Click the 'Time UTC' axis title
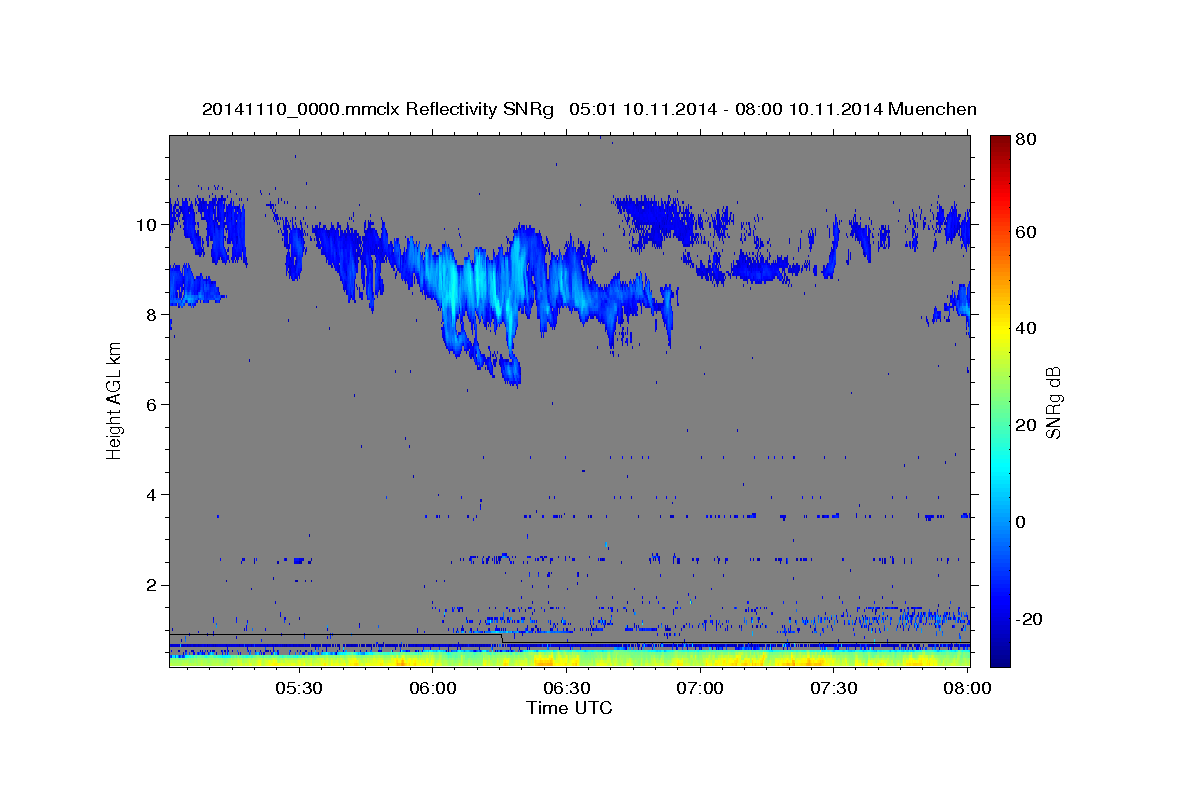This screenshot has height=800, width=1200. [x=569, y=708]
